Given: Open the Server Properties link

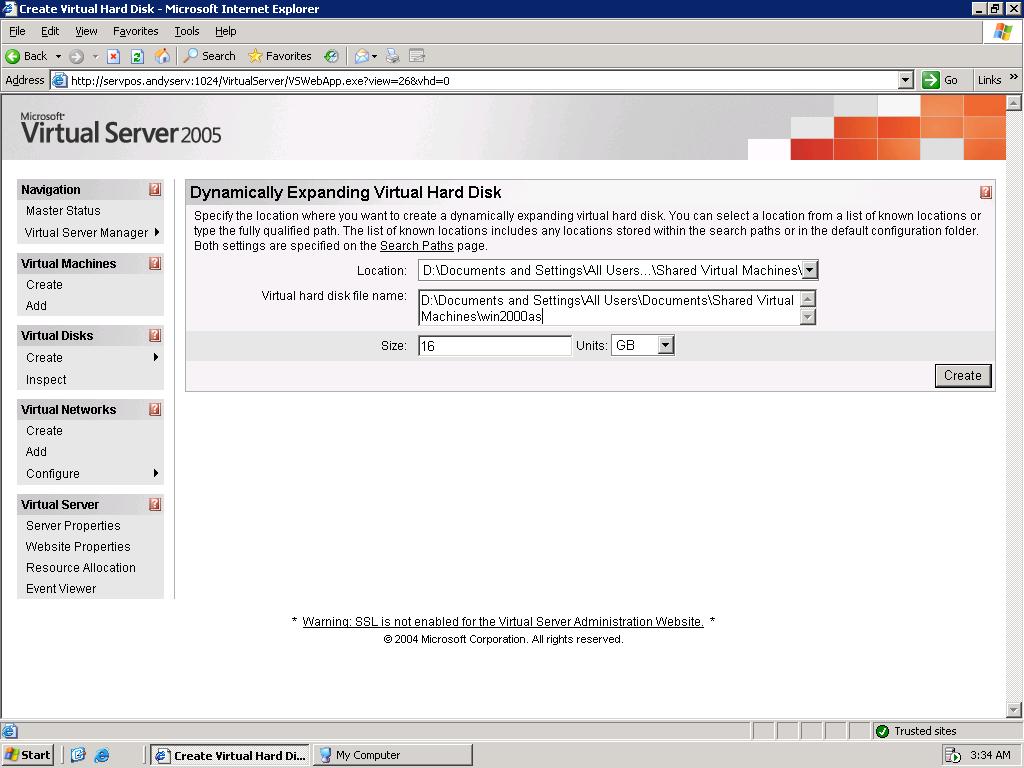Looking at the screenshot, I should [73, 526].
